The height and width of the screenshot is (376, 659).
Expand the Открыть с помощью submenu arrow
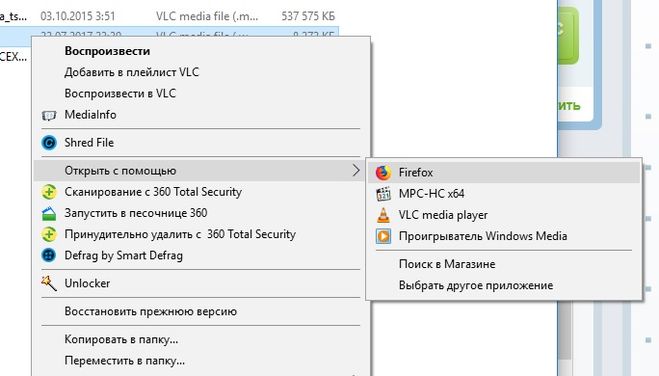click(356, 171)
